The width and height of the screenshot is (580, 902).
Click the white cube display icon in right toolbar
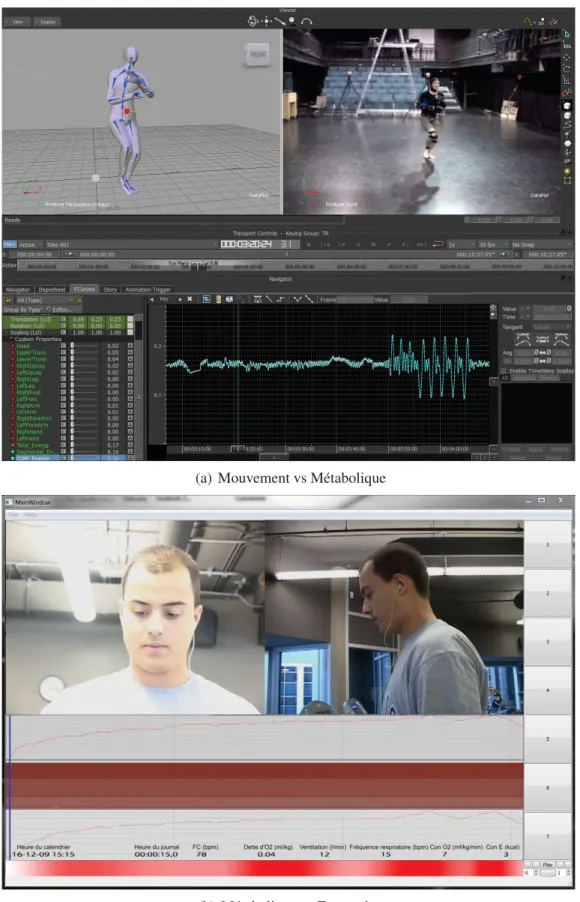coord(567,106)
